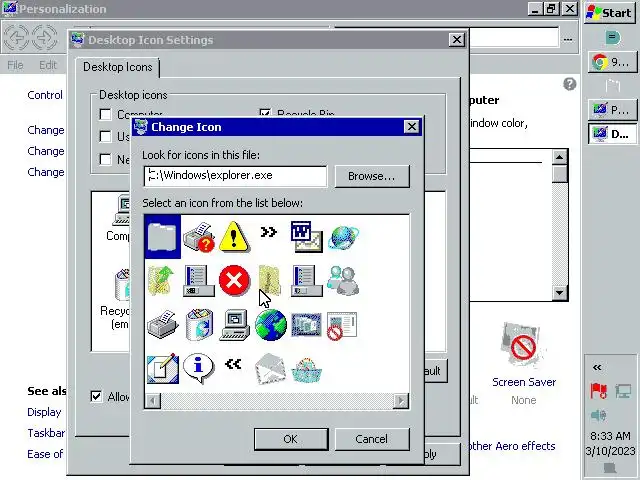Click the forward navigation arrow in Personalization
Screen dimensions: 640x480
pos(44,38)
